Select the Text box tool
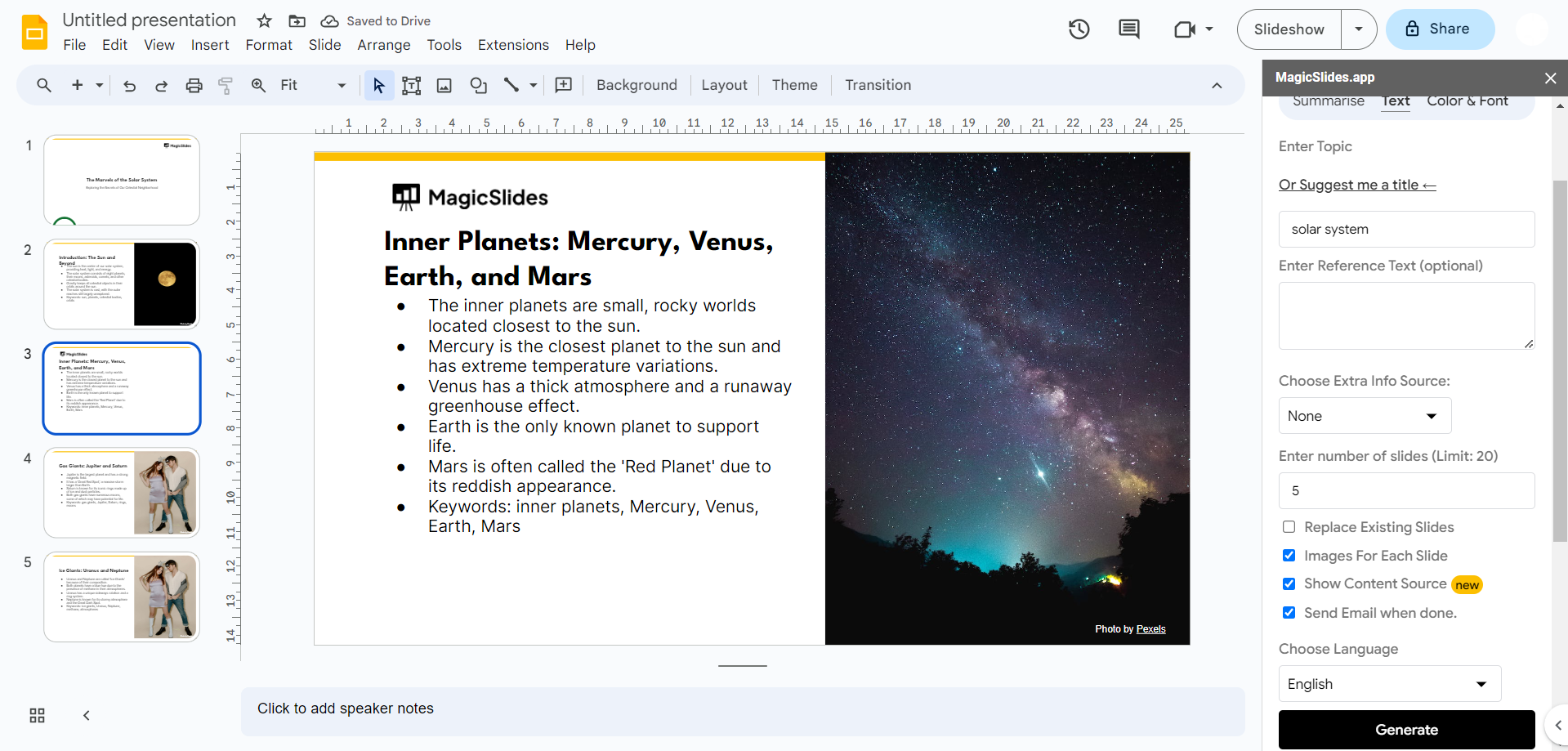Image resolution: width=1568 pixels, height=751 pixels. 411,85
